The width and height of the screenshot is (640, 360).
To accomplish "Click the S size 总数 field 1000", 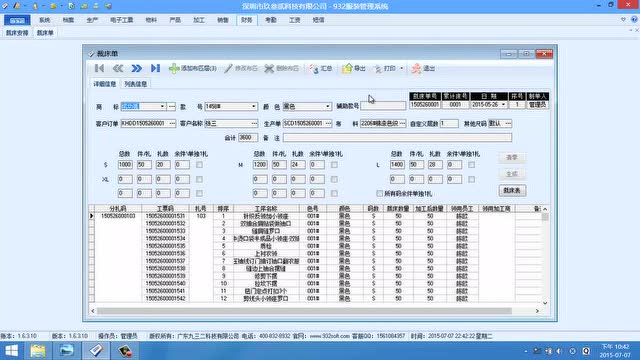I will [x=125, y=164].
